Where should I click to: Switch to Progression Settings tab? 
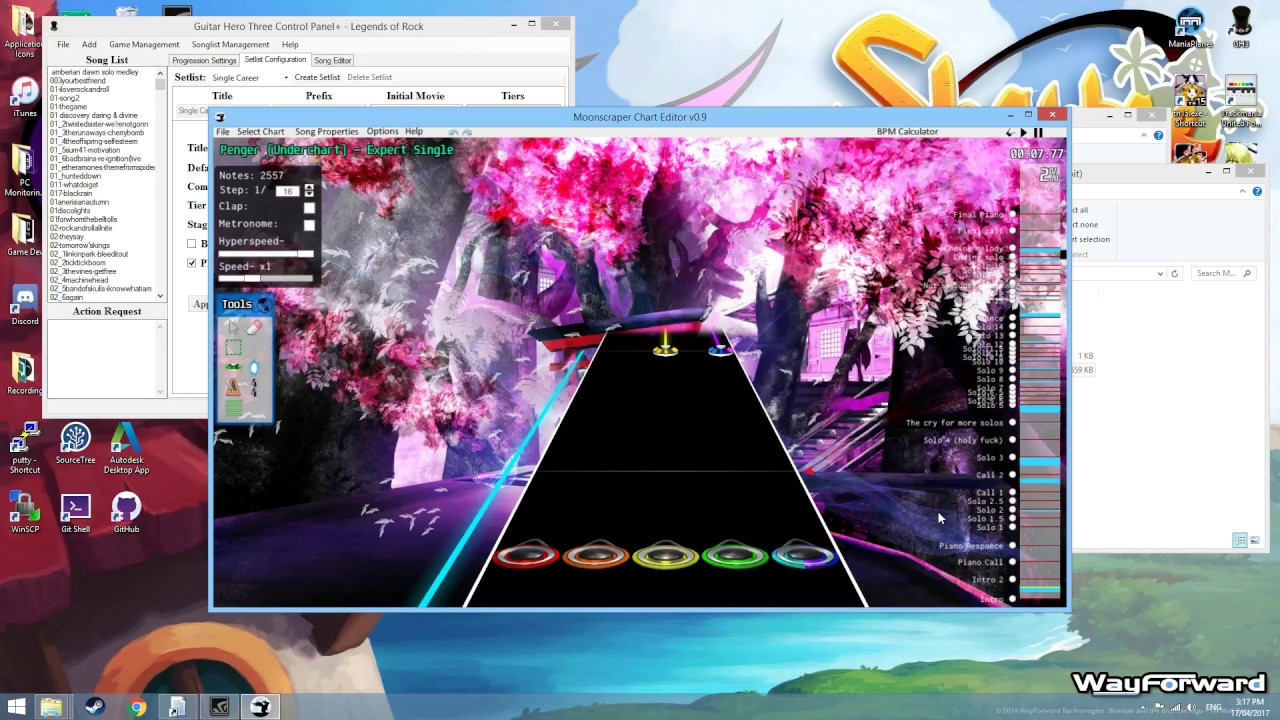tap(204, 61)
